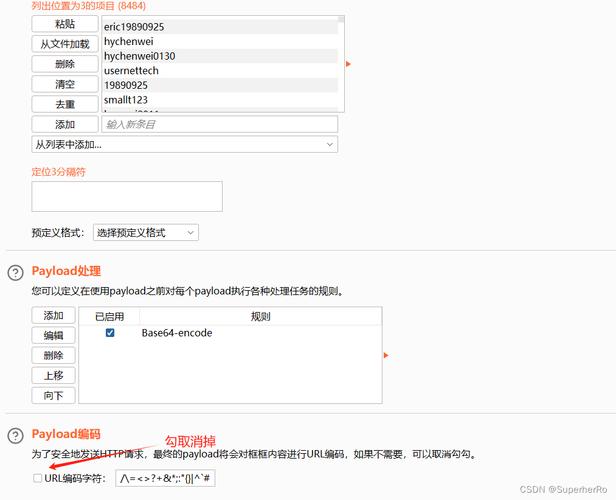This screenshot has height=500, width=616.
Task: Click 删除 in the Payload处理 section
Action: (53, 355)
